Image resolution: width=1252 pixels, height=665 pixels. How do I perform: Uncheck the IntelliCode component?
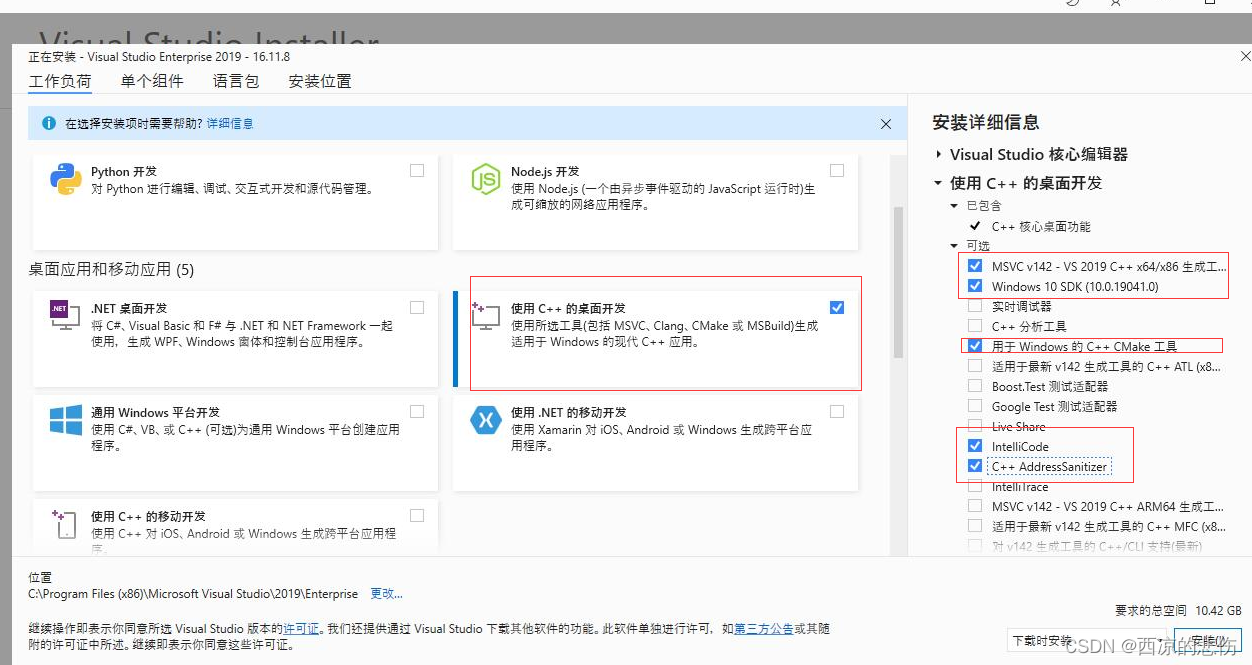coord(975,446)
